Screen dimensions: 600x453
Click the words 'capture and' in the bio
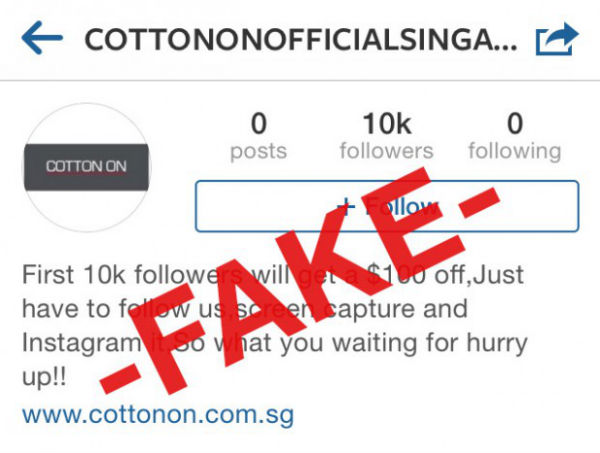(x=395, y=309)
